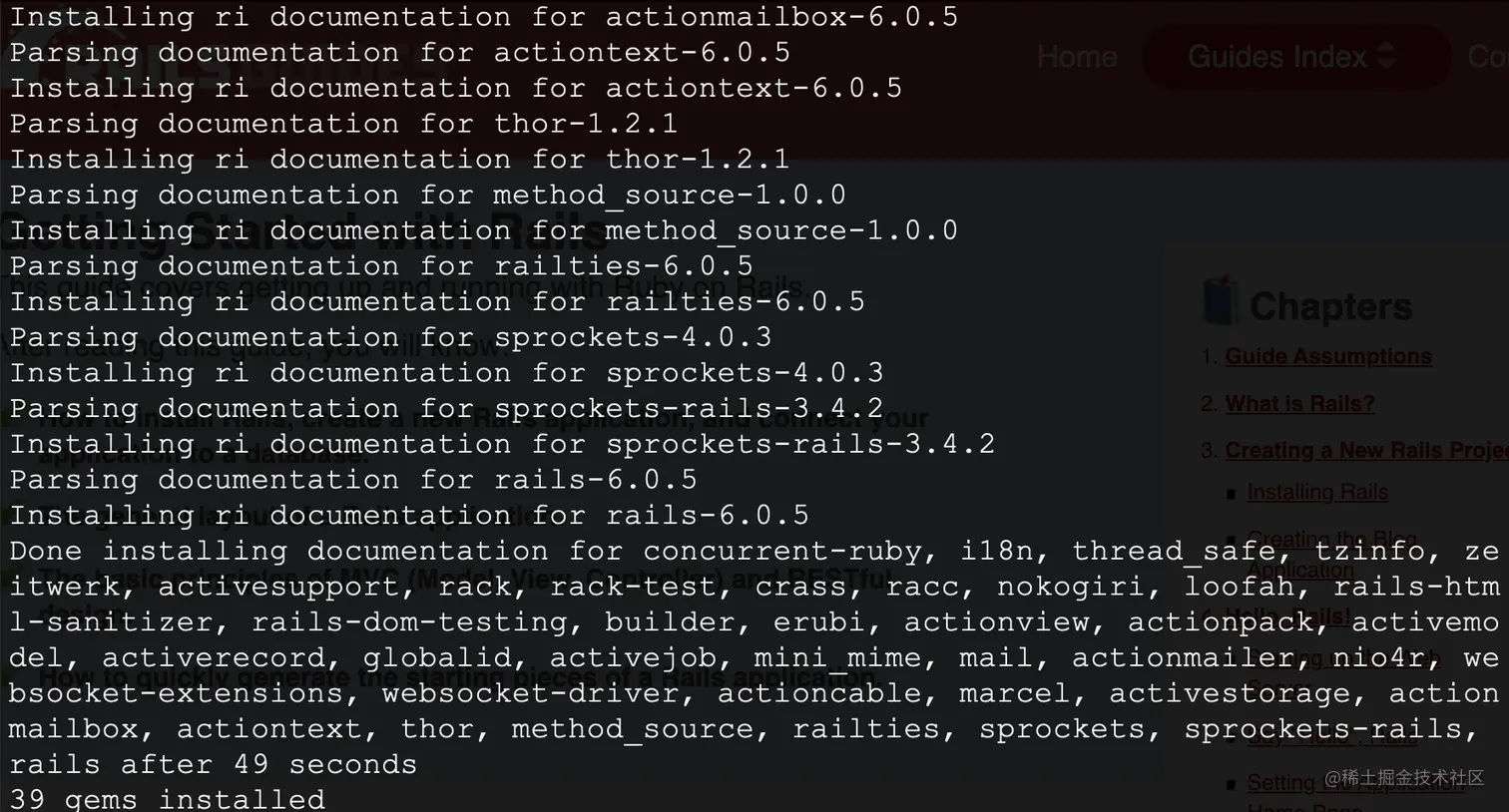Open the Guide Assumptions chapter link
Image resolution: width=1509 pixels, height=812 pixels.
[x=1327, y=356]
